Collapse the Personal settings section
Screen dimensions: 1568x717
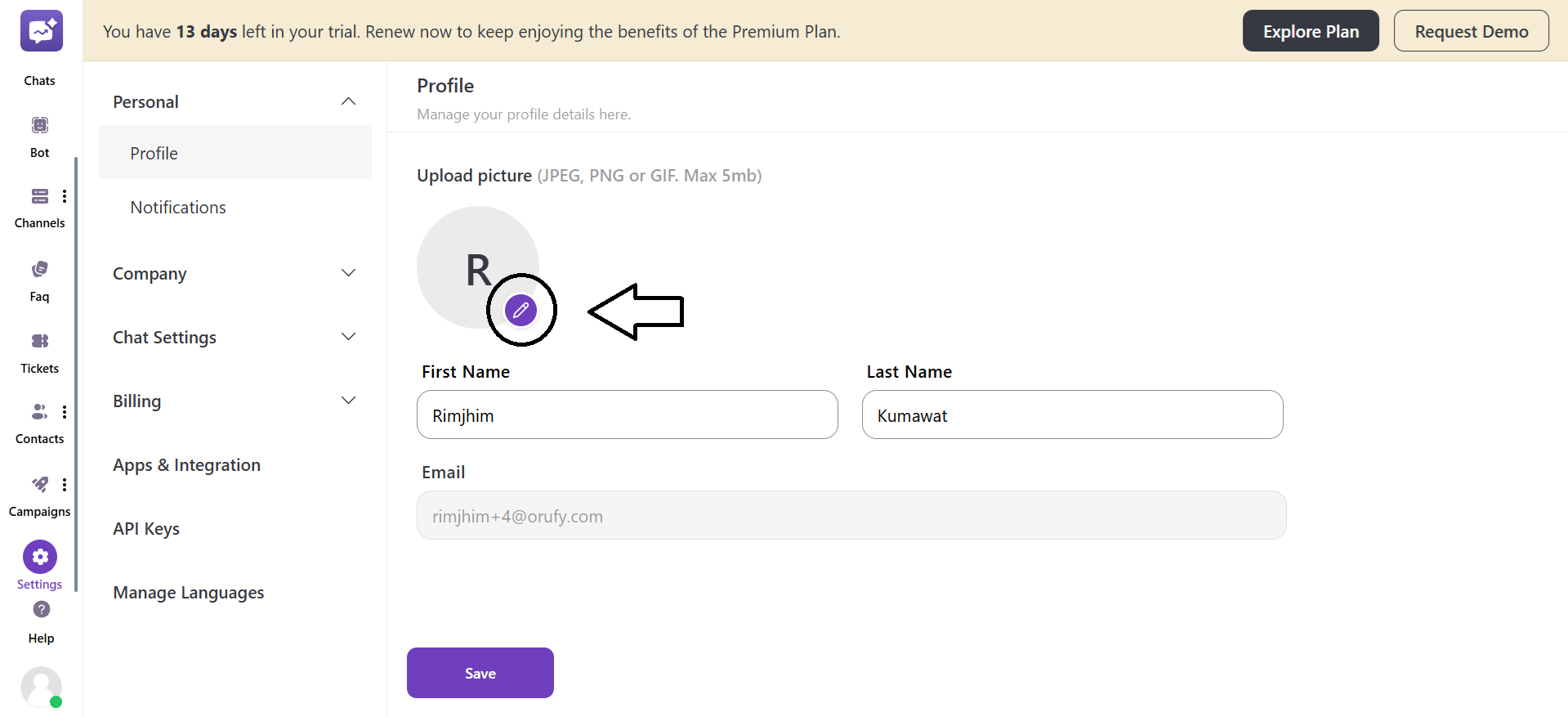(348, 101)
